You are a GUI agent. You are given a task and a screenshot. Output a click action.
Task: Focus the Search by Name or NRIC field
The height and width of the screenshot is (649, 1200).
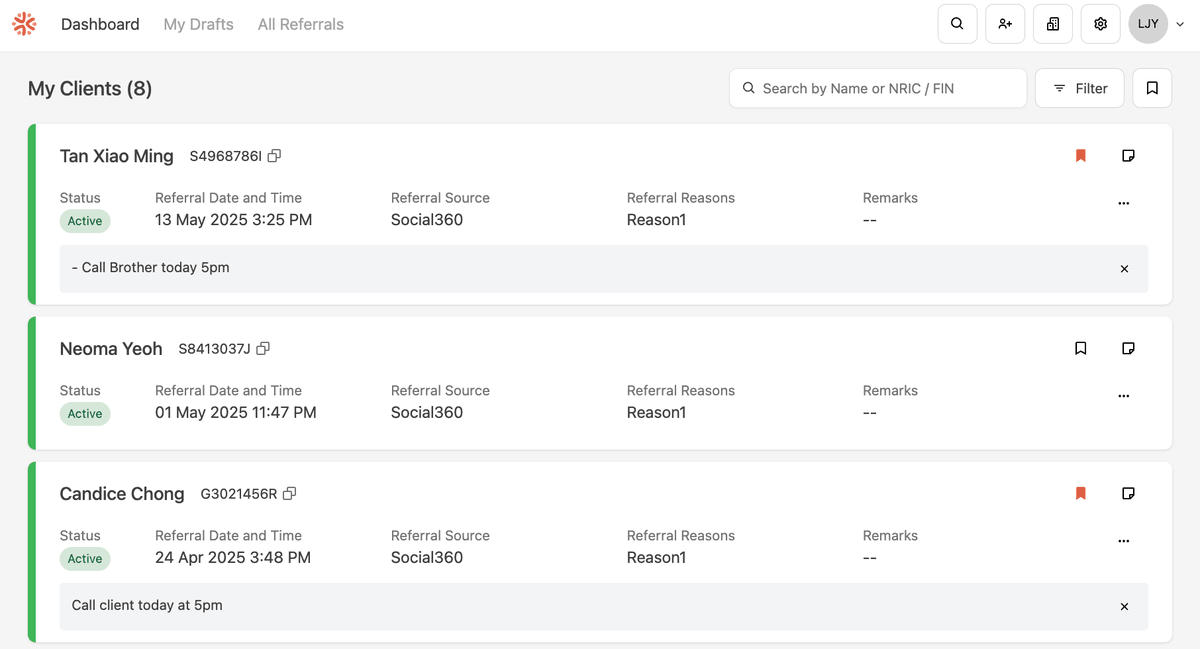878,88
